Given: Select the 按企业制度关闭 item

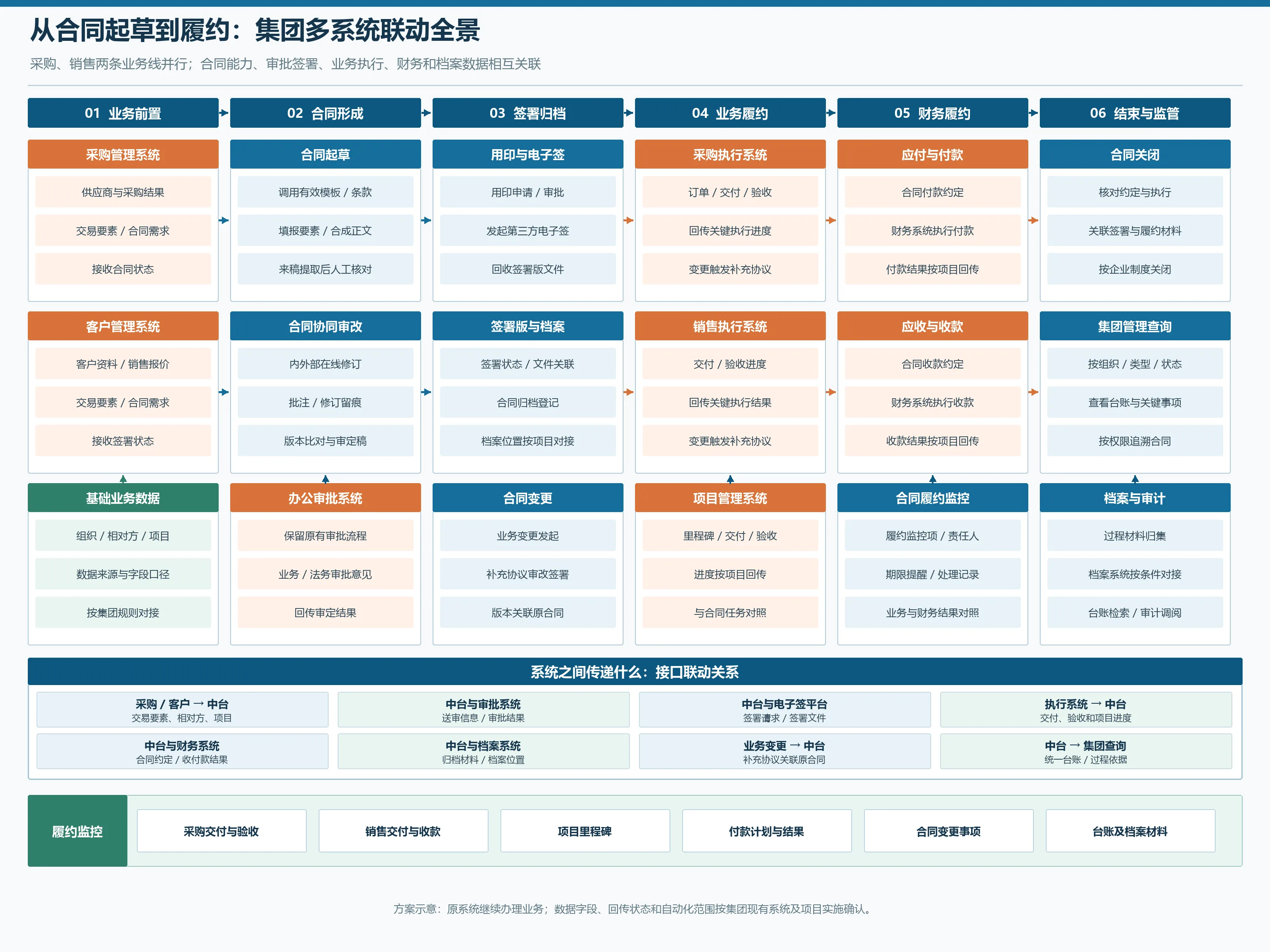Looking at the screenshot, I should click(1135, 269).
